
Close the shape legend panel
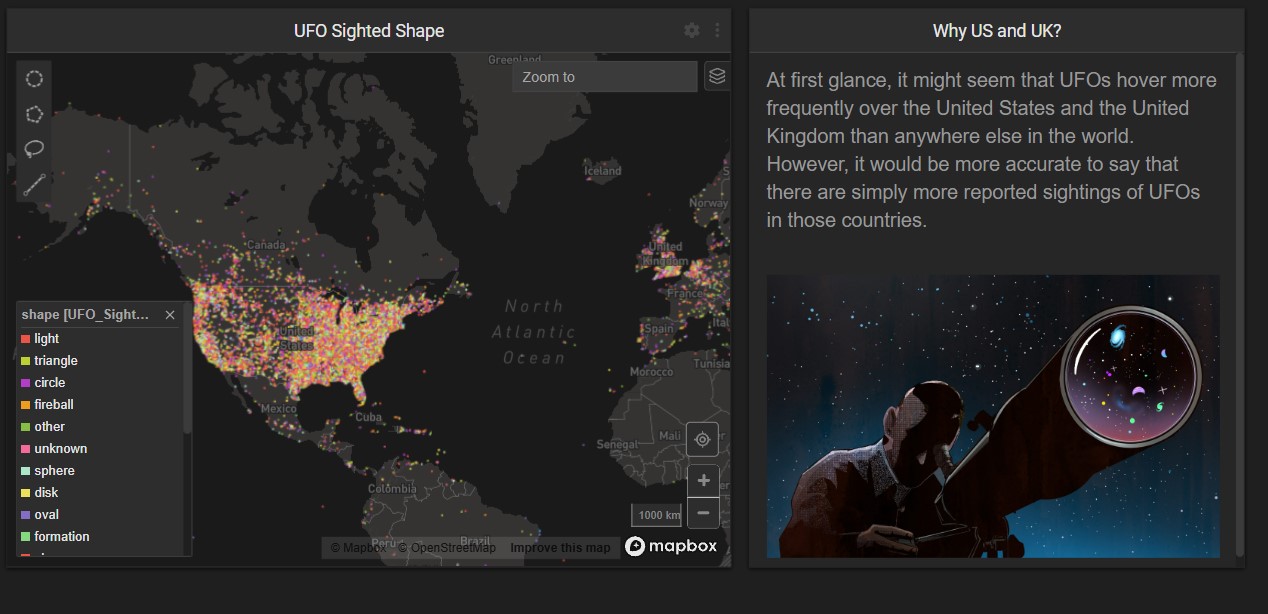[x=170, y=315]
